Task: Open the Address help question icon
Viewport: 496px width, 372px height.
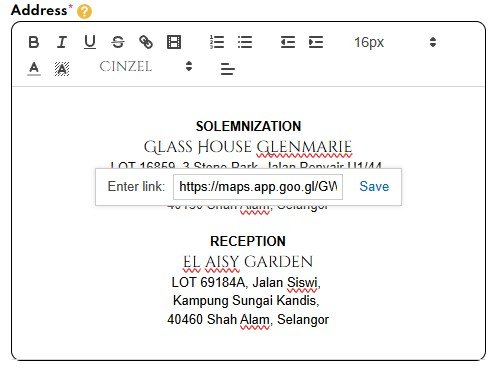Action: 84,11
